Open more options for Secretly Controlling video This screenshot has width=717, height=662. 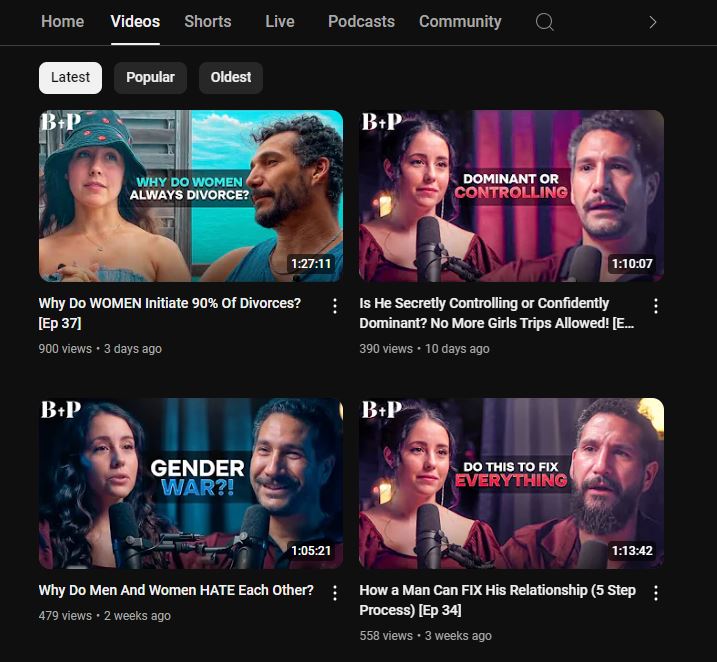coord(656,306)
